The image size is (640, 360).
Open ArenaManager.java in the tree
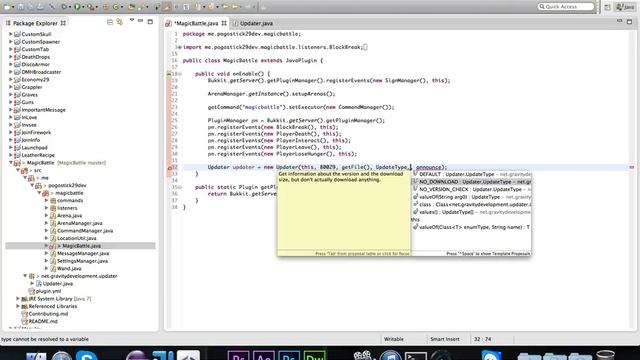point(80,223)
